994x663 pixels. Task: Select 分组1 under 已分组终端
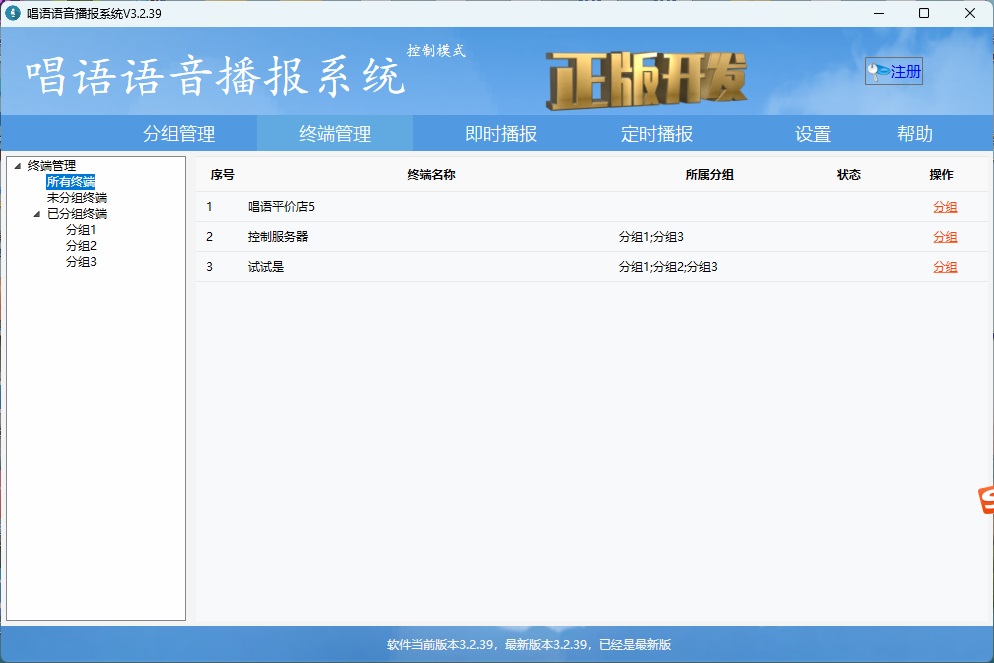82,229
